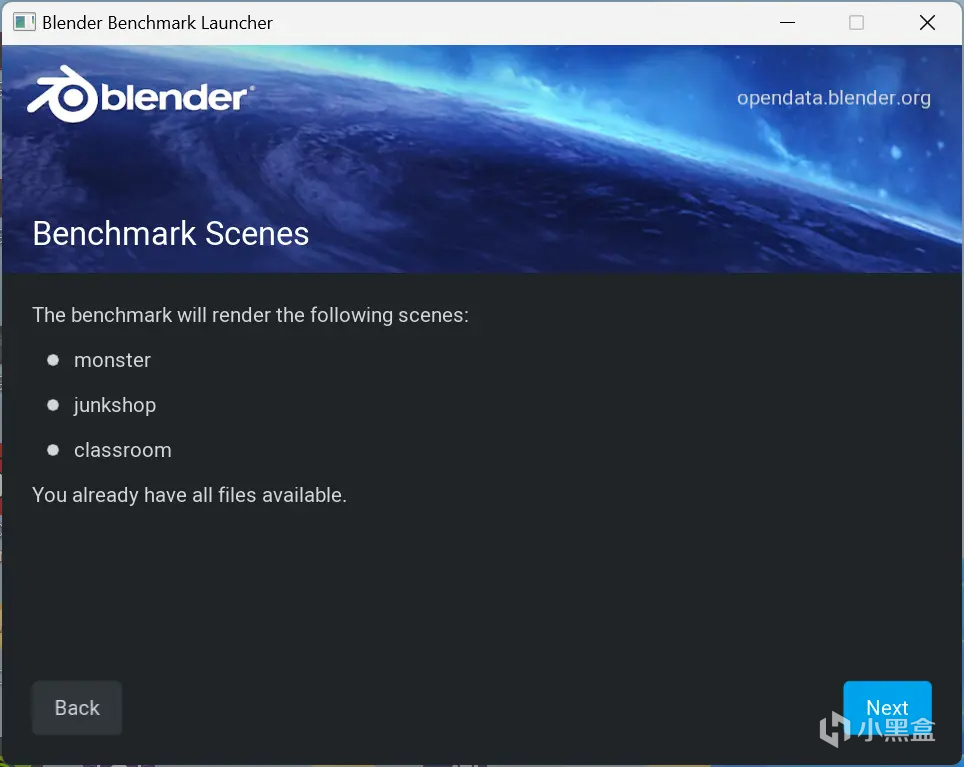The height and width of the screenshot is (767, 964).
Task: Close the Blender Benchmark Launcher window
Action: [927, 23]
